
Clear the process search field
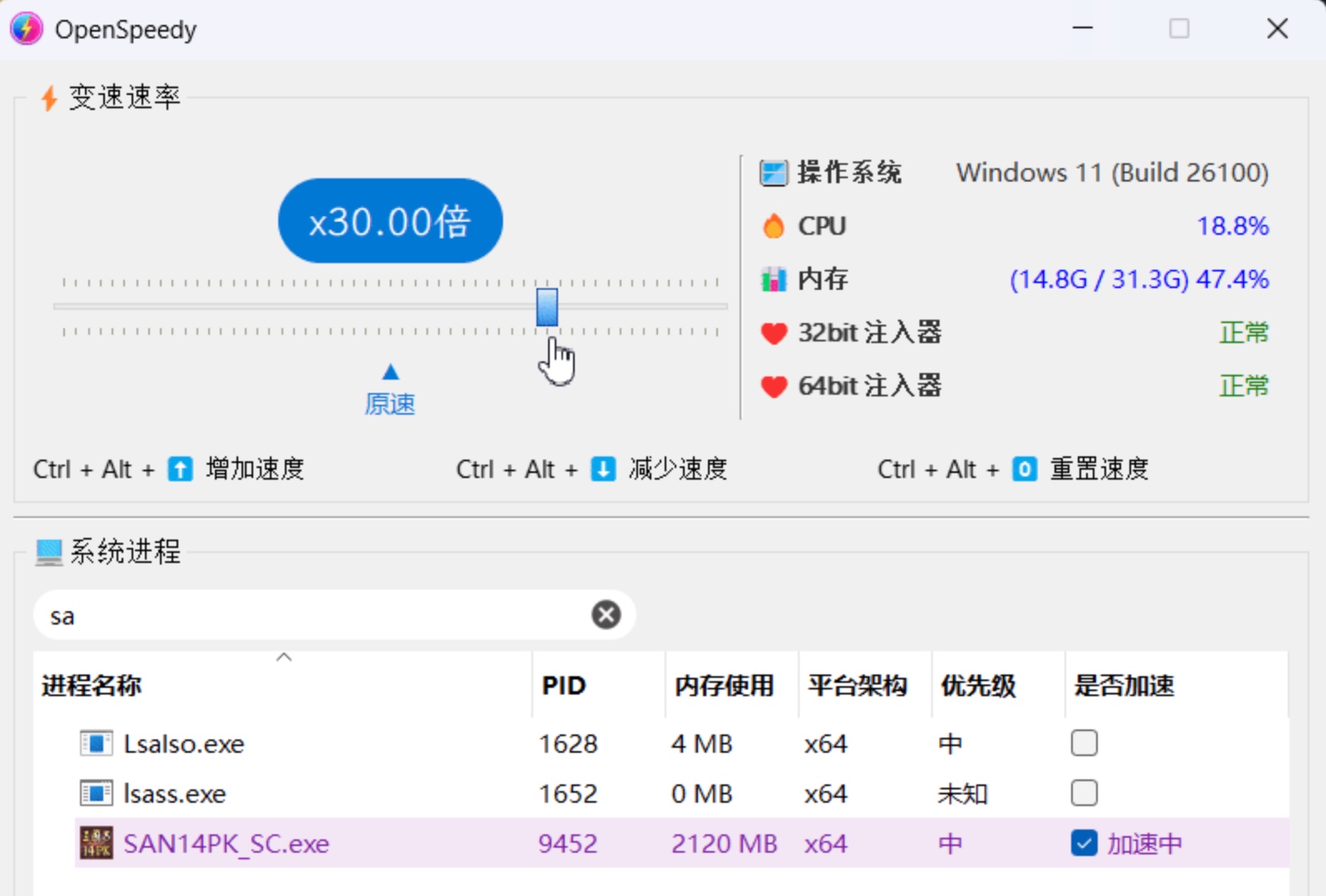pos(606,615)
